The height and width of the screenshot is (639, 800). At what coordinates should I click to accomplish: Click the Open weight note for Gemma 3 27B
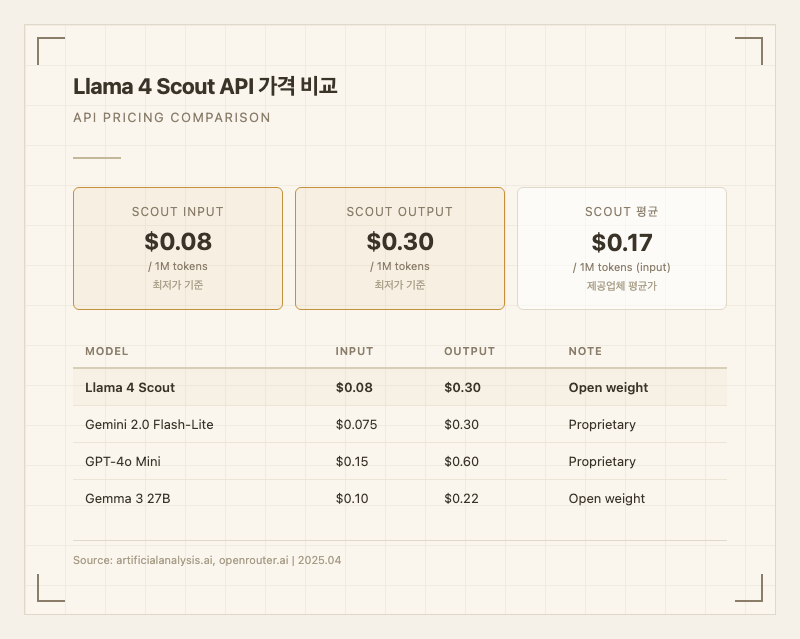(607, 498)
